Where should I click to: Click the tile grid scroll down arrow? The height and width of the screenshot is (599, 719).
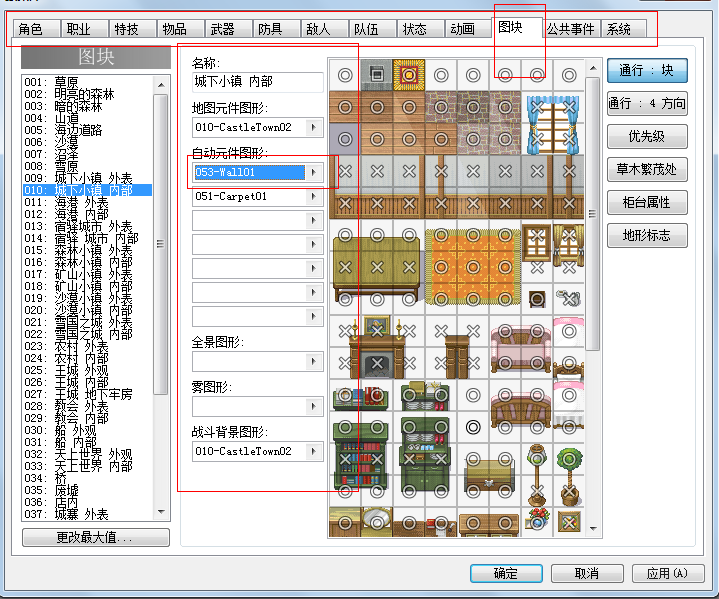click(x=592, y=529)
